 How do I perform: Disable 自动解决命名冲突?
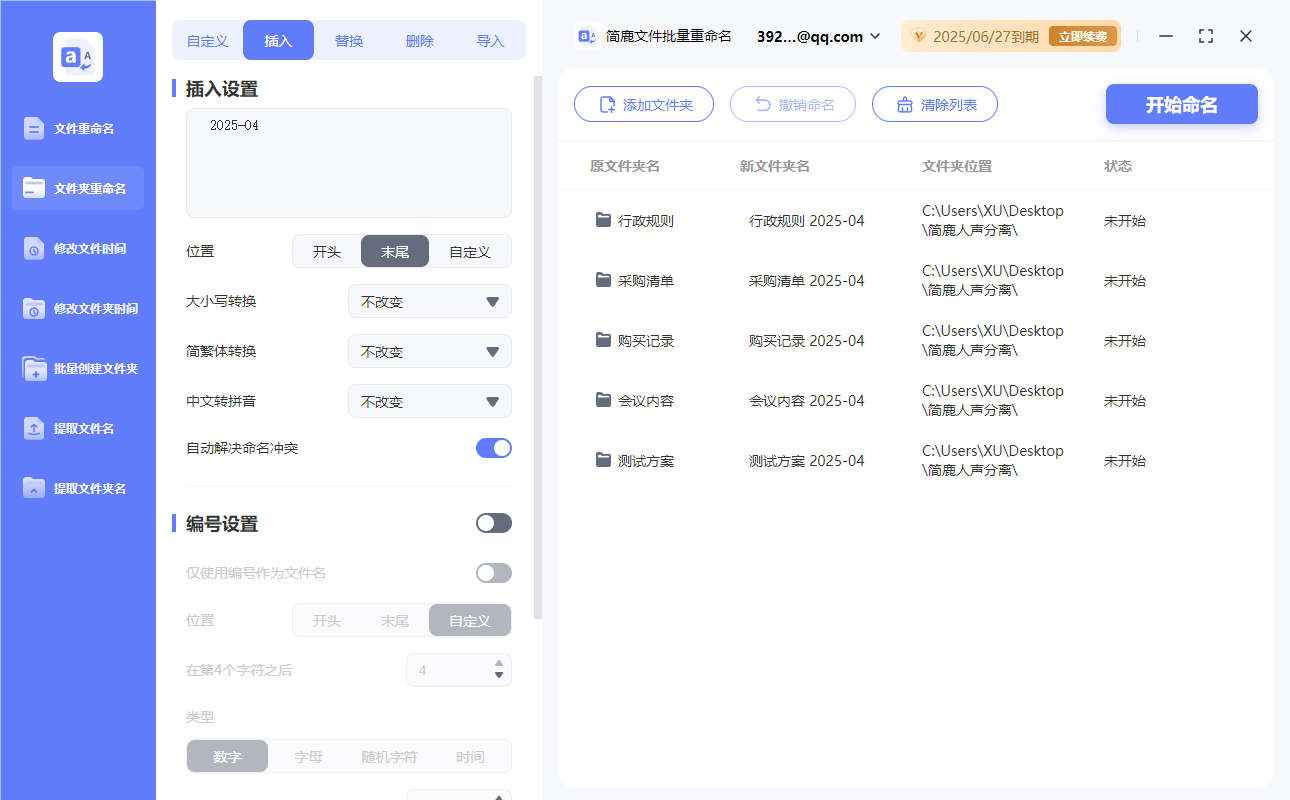click(x=493, y=448)
